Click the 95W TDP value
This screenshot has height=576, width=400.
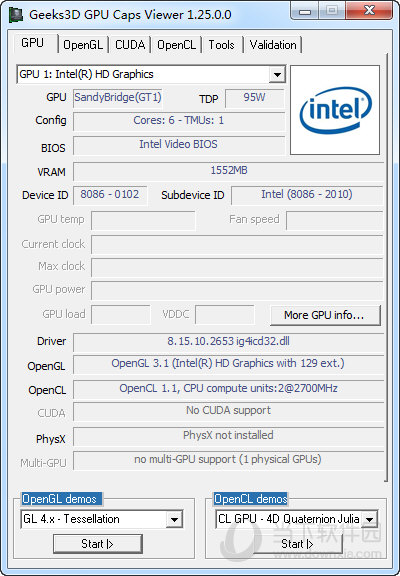(x=255, y=98)
